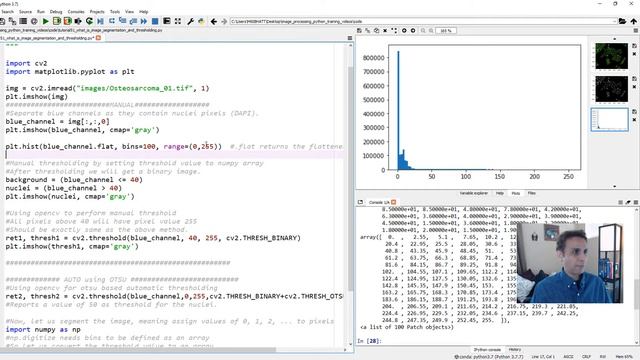Select the color image plot thumbnail

coord(611,56)
